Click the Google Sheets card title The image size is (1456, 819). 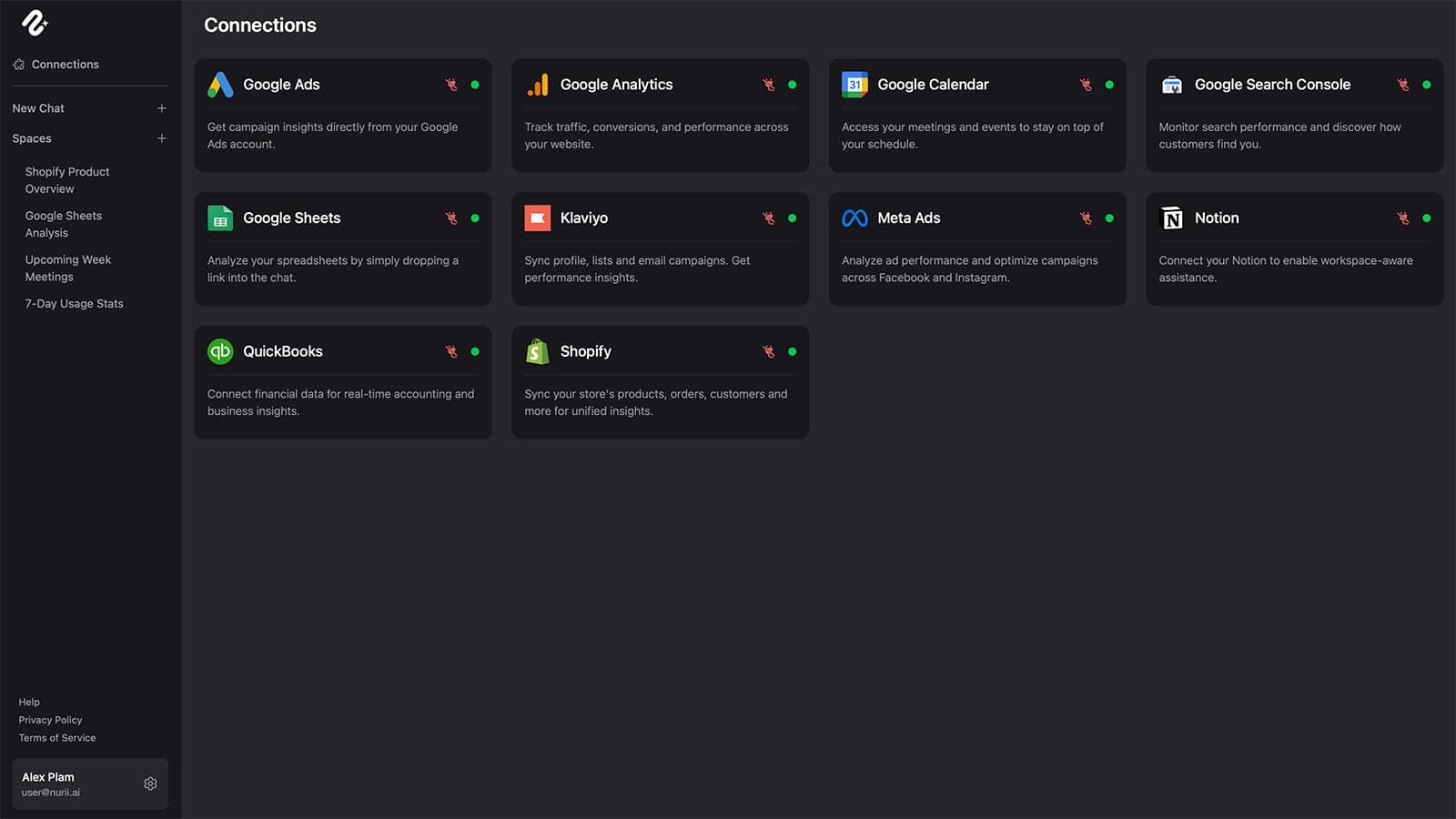pos(291,218)
